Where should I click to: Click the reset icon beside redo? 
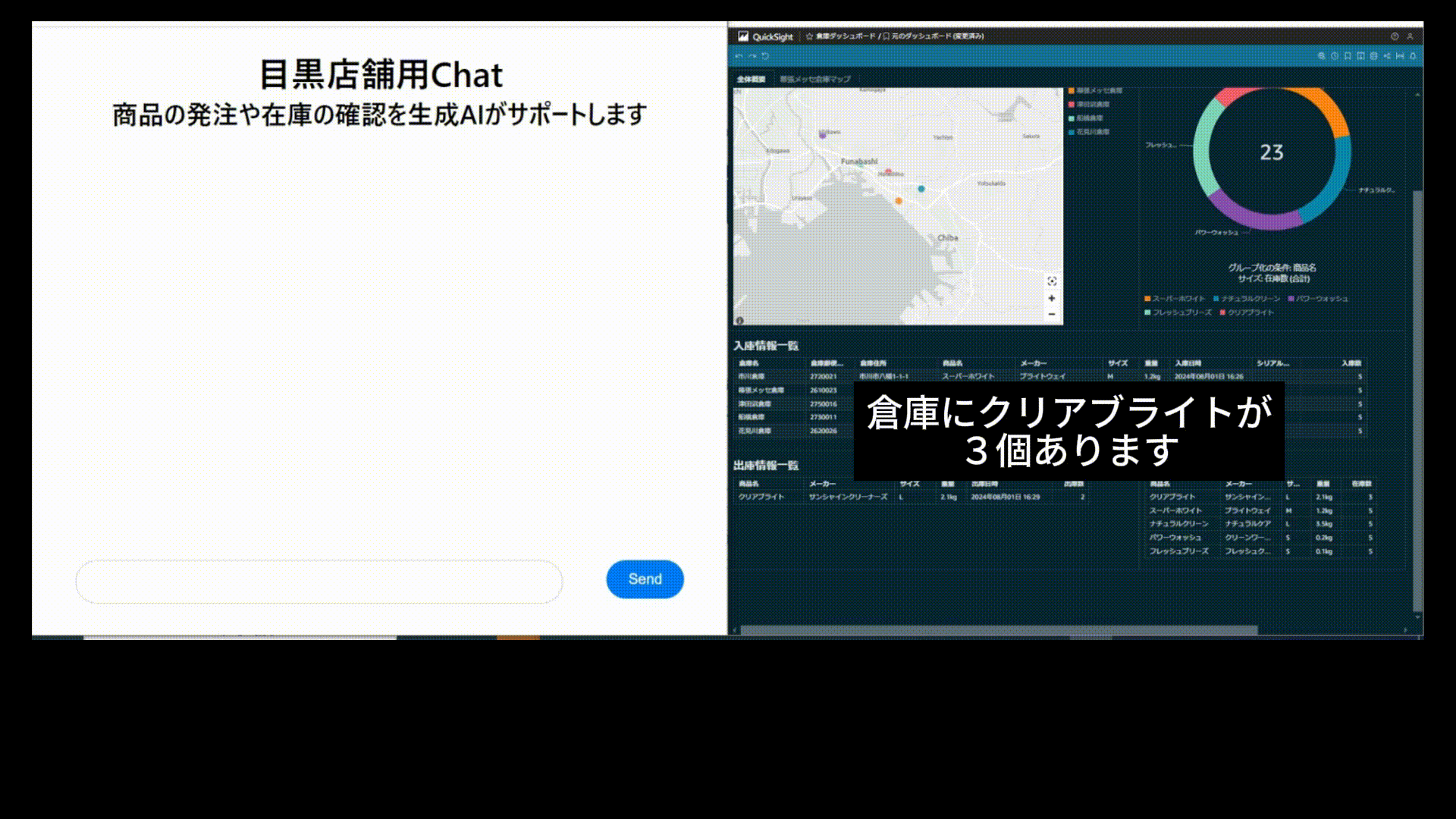pyautogui.click(x=766, y=56)
